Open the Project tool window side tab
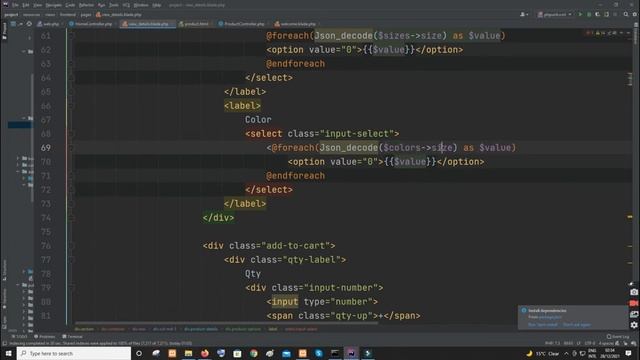Screen dimensions: 640x360 4,31
